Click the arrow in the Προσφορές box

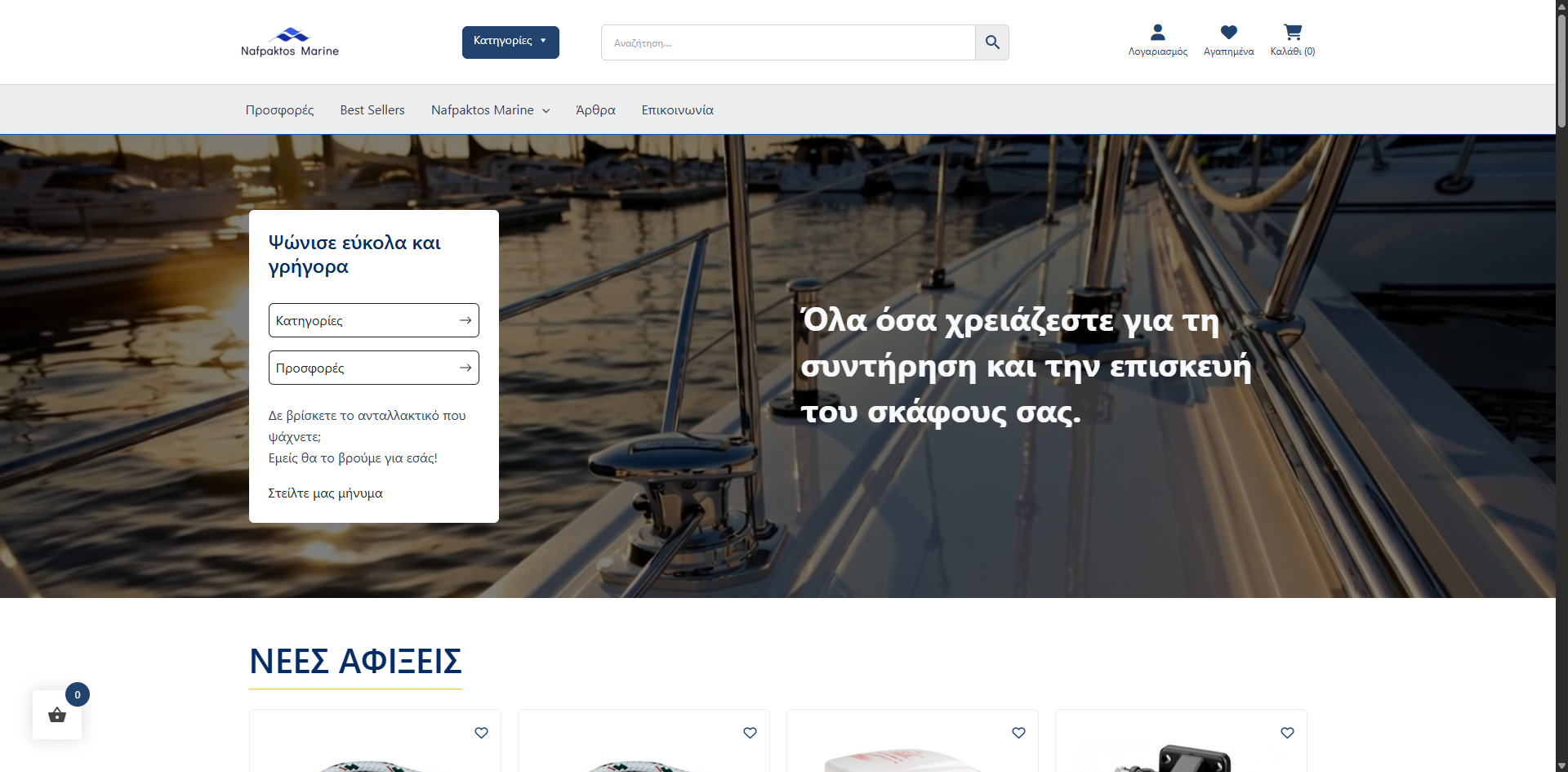(x=465, y=368)
